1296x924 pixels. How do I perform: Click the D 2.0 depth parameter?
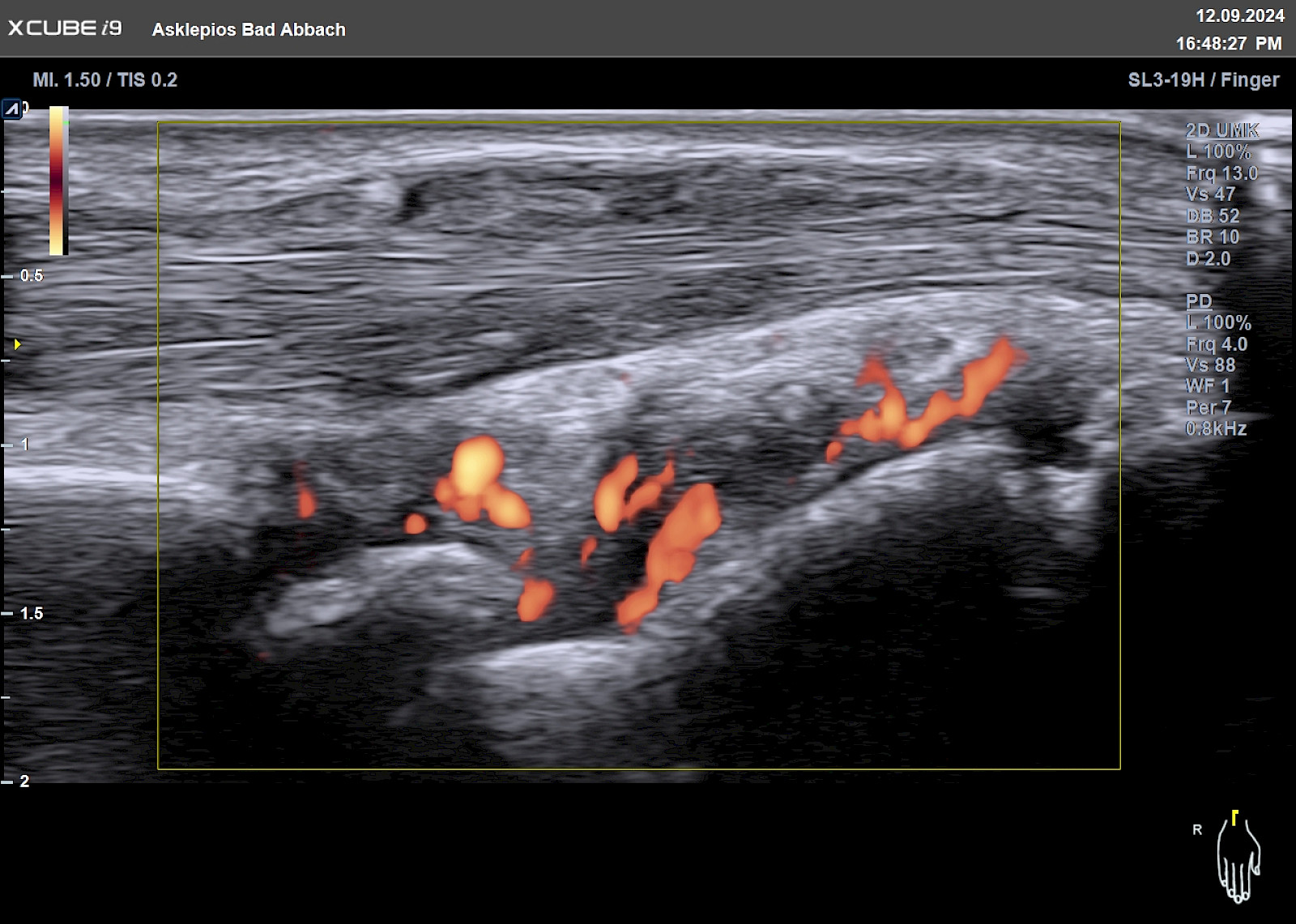click(1208, 259)
